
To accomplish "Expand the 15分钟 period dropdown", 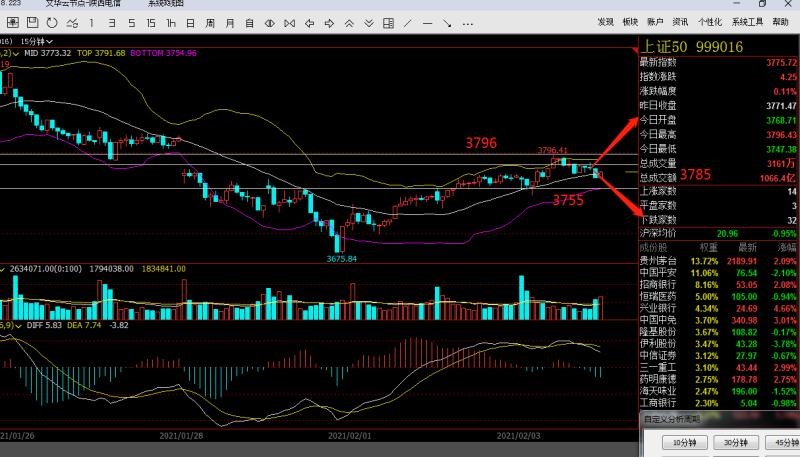I will coord(37,41).
